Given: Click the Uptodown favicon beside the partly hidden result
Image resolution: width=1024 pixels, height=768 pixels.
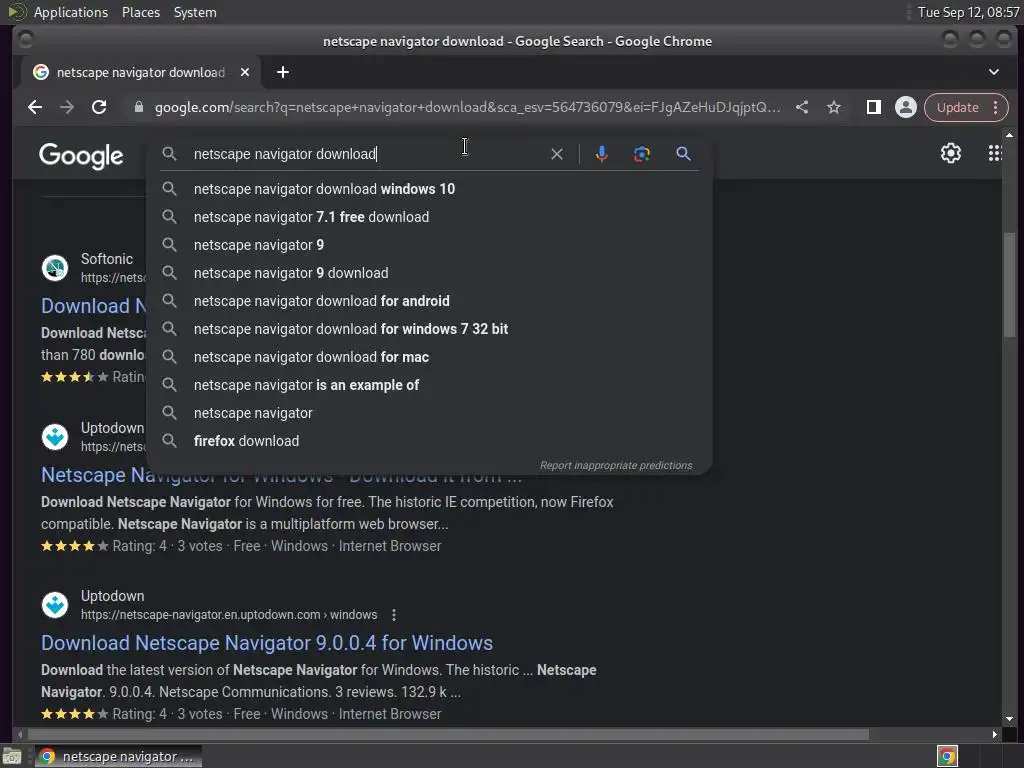Looking at the screenshot, I should point(55,437).
